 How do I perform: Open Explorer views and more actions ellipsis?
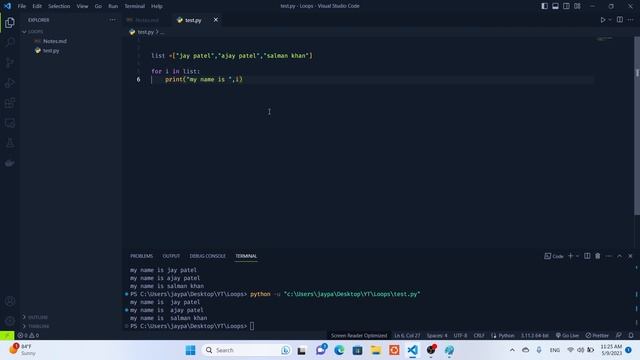click(x=112, y=20)
